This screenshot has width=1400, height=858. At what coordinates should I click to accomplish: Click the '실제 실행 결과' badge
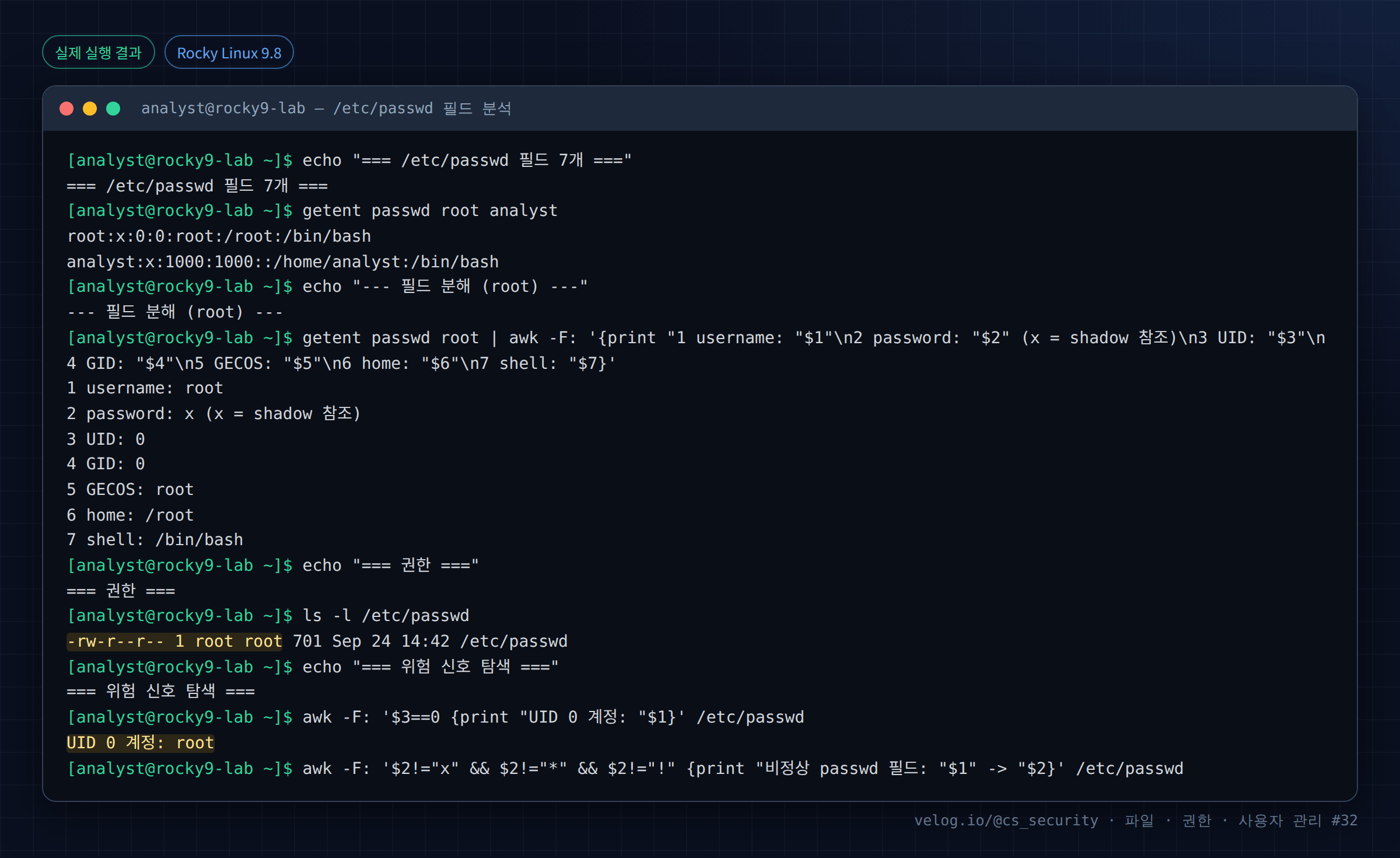99,53
